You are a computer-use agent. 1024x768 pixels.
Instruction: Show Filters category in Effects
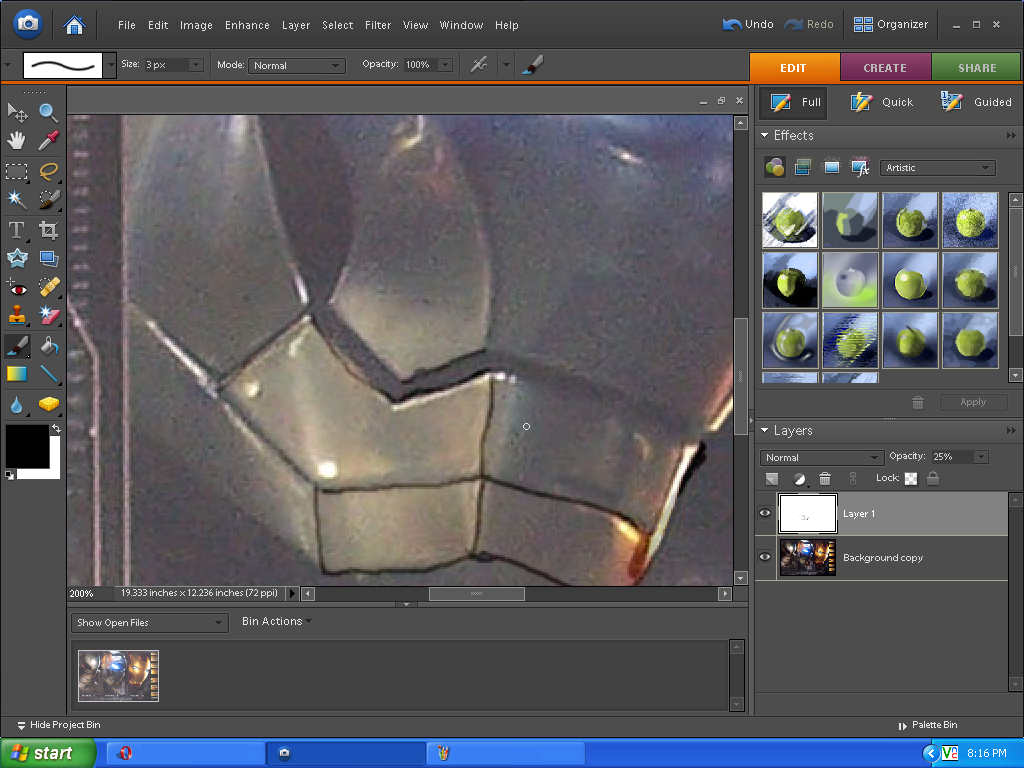[x=775, y=168]
